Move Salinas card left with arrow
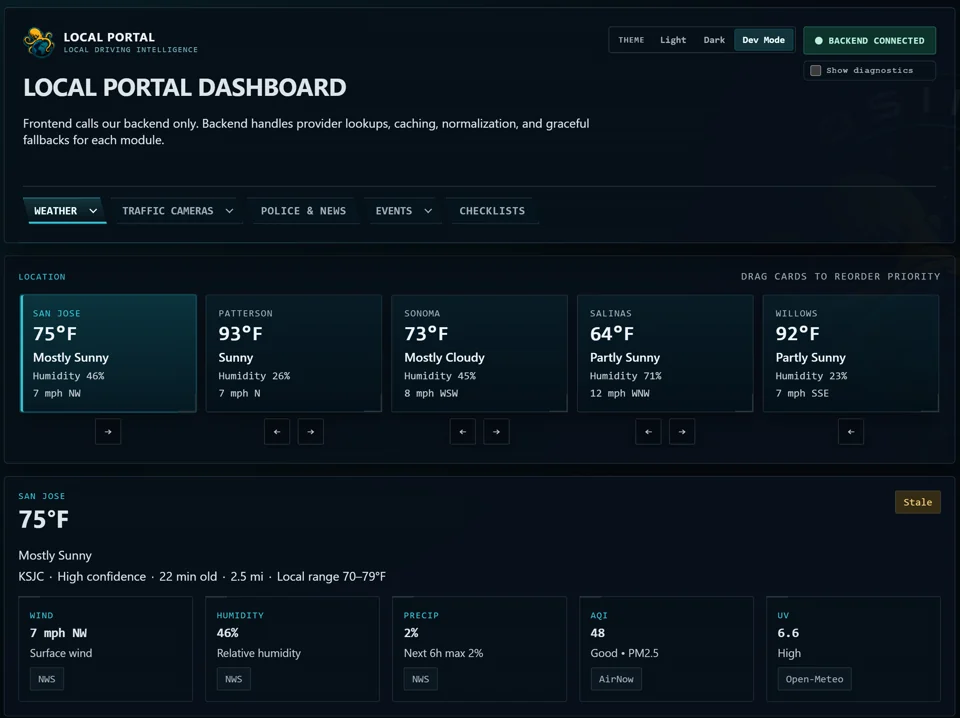Image resolution: width=960 pixels, height=718 pixels. click(x=648, y=432)
